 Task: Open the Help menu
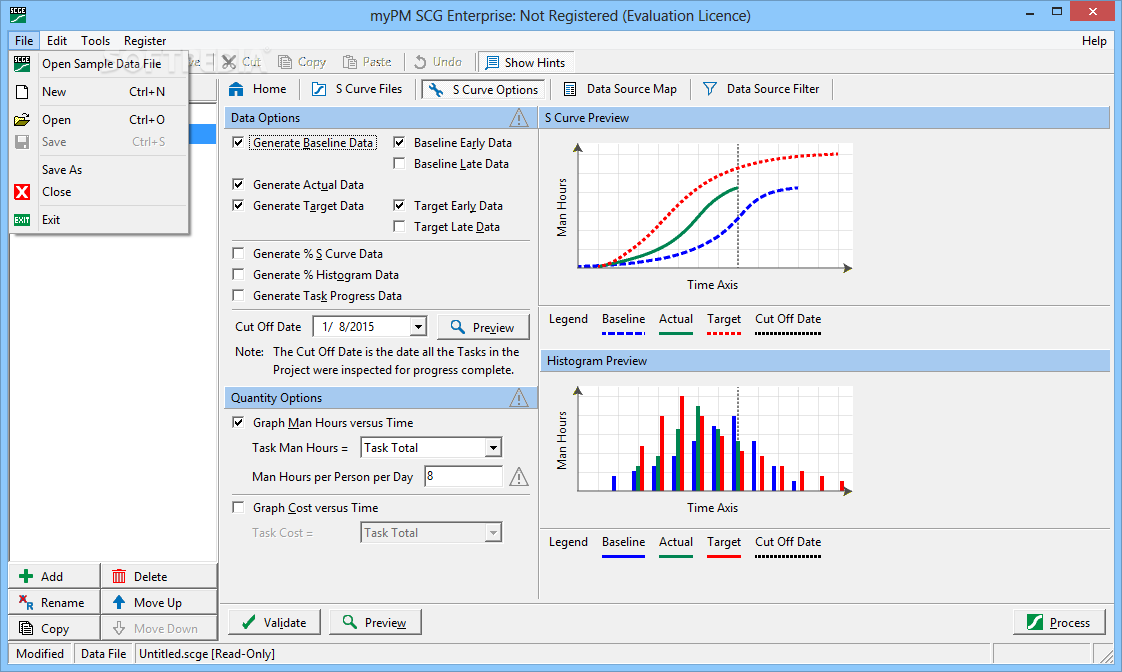pos(1094,41)
